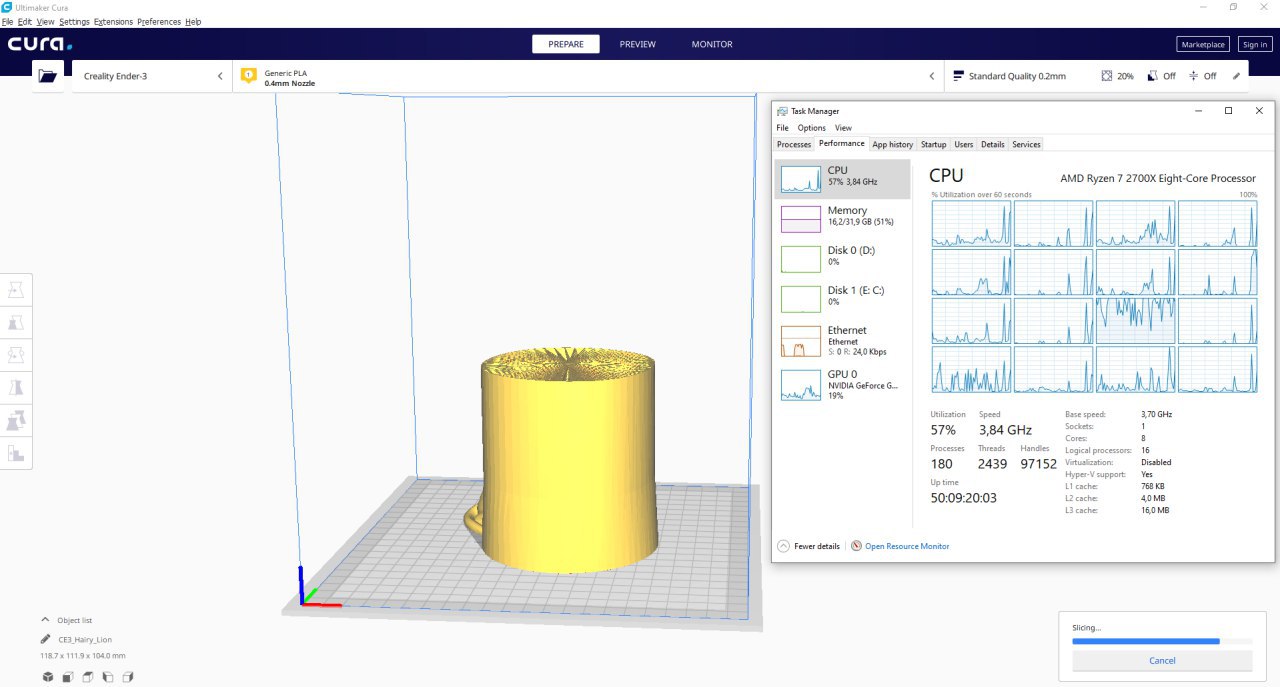Click the pencil icon beside CE3_Hairy_Lion

click(46, 639)
